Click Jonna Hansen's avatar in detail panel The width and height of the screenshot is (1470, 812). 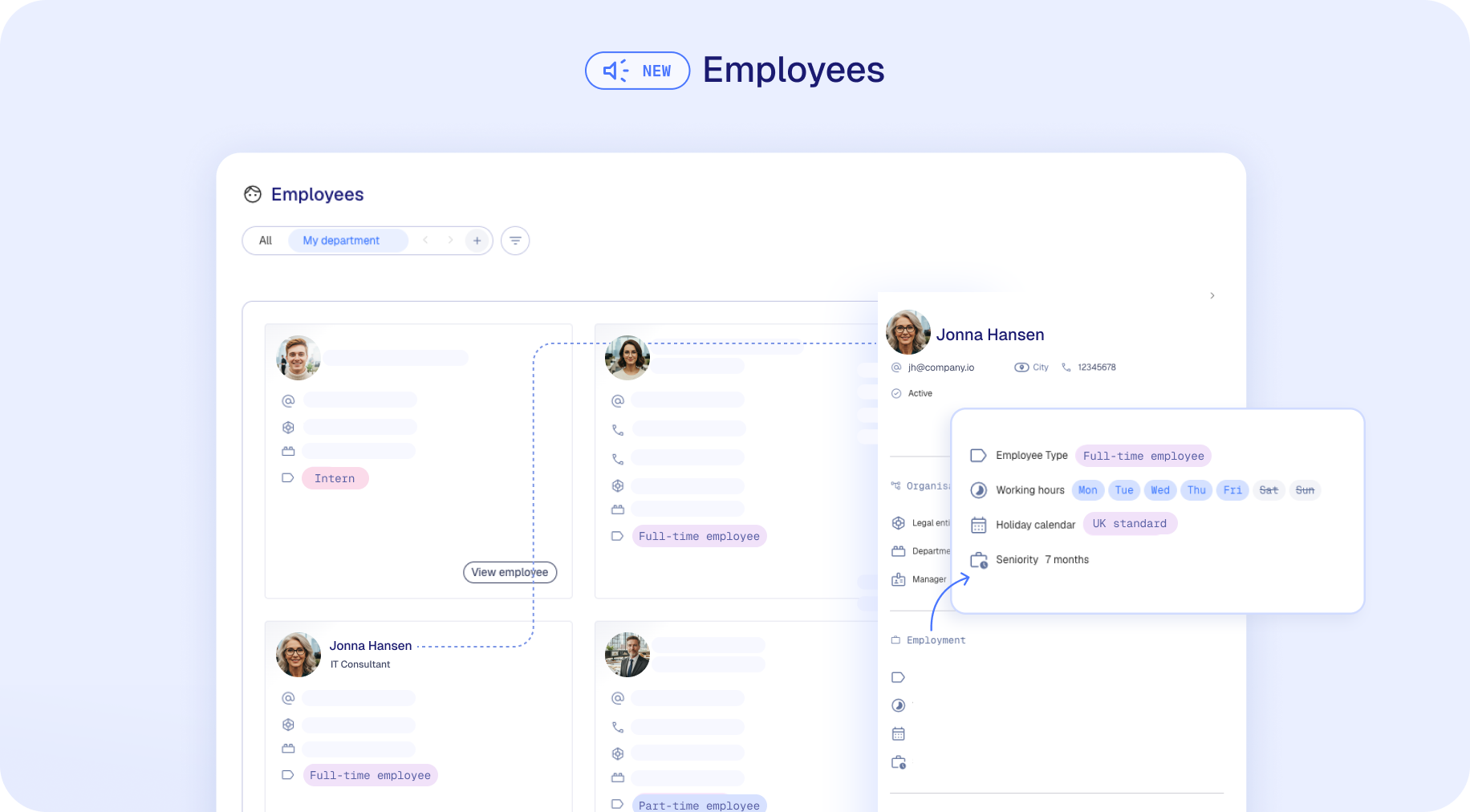[x=908, y=332]
